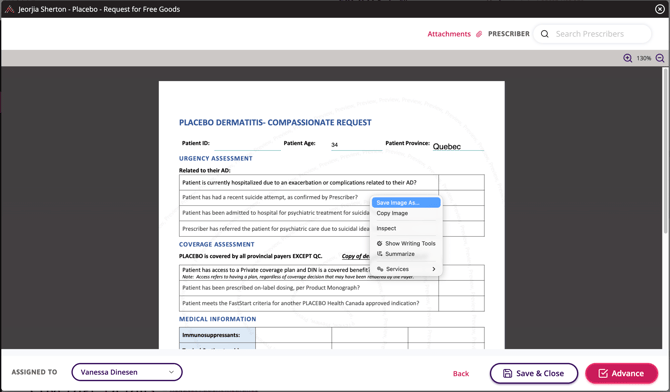Image resolution: width=670 pixels, height=392 pixels.
Task: Open the Assigned To dropdown
Action: [x=127, y=372]
